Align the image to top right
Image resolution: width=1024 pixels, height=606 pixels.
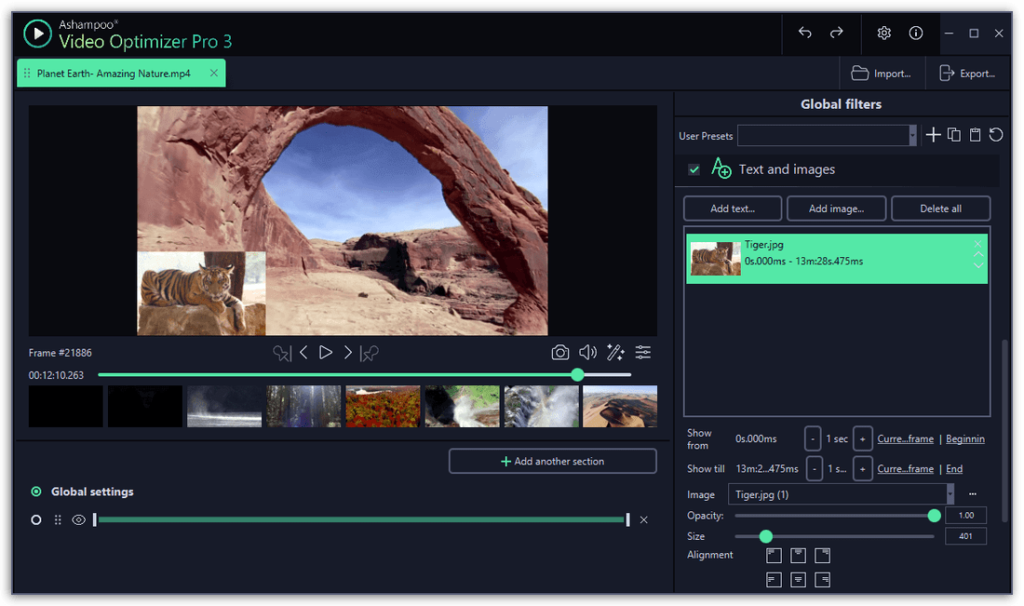822,556
